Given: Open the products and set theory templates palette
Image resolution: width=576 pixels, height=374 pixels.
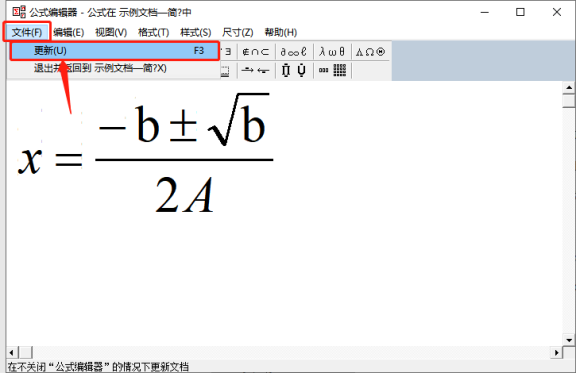Looking at the screenshot, I should tap(294, 70).
